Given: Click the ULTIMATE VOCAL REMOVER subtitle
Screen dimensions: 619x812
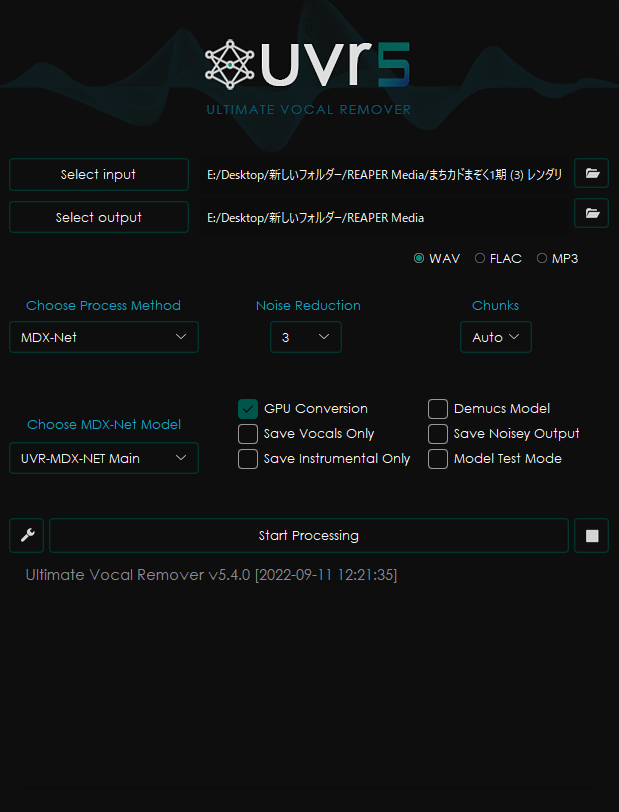Looking at the screenshot, I should click(309, 110).
